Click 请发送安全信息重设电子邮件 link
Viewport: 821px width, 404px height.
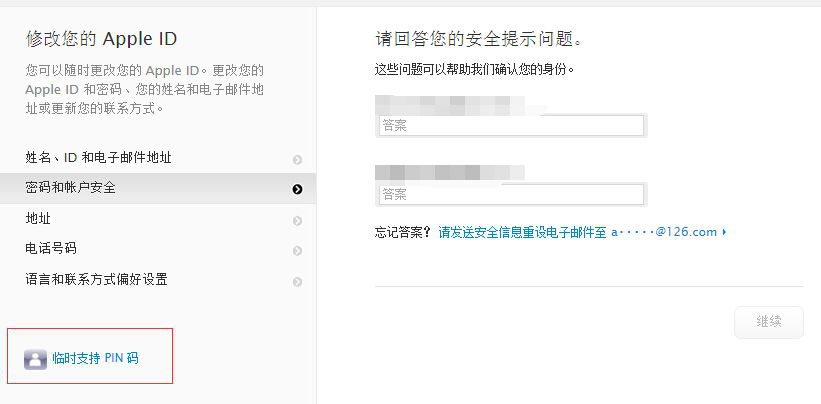522,232
